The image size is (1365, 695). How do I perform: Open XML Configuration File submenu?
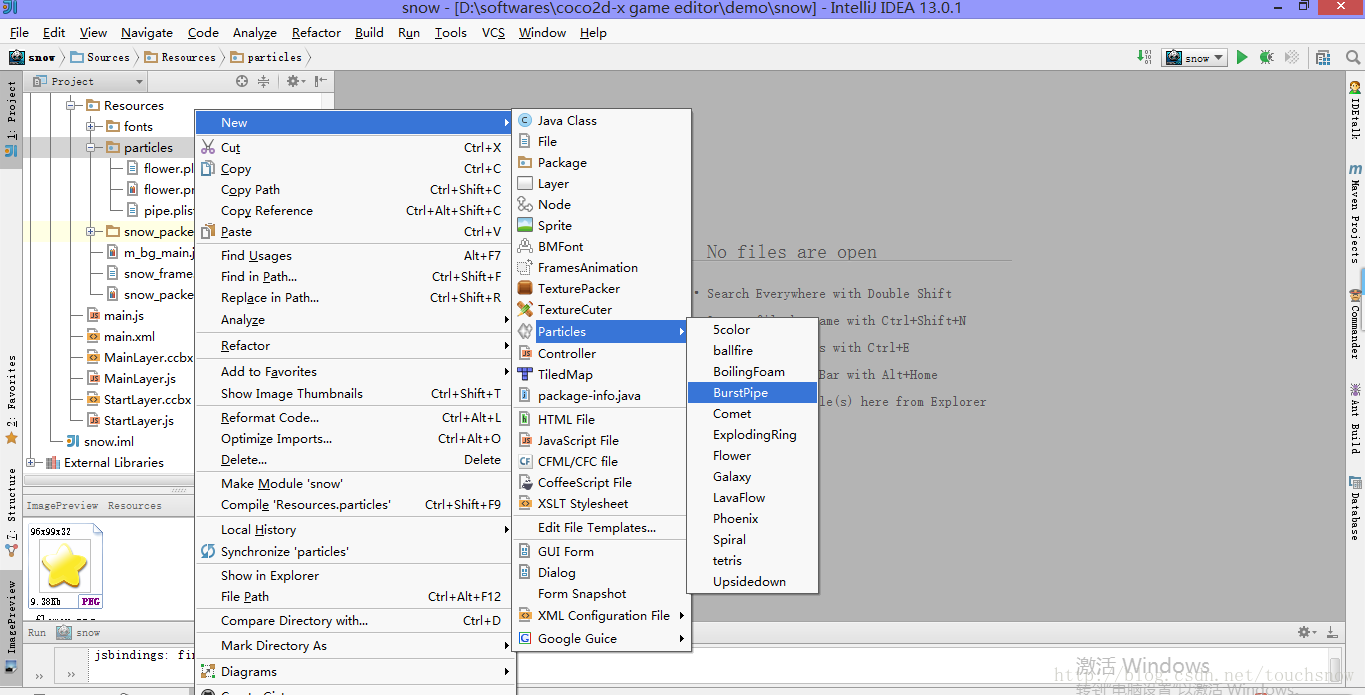(x=601, y=615)
